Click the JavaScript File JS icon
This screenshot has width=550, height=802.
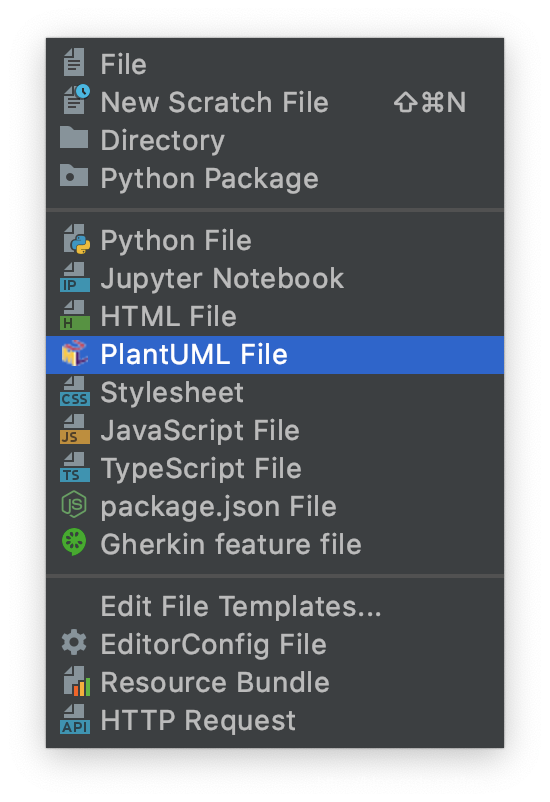pos(75,429)
